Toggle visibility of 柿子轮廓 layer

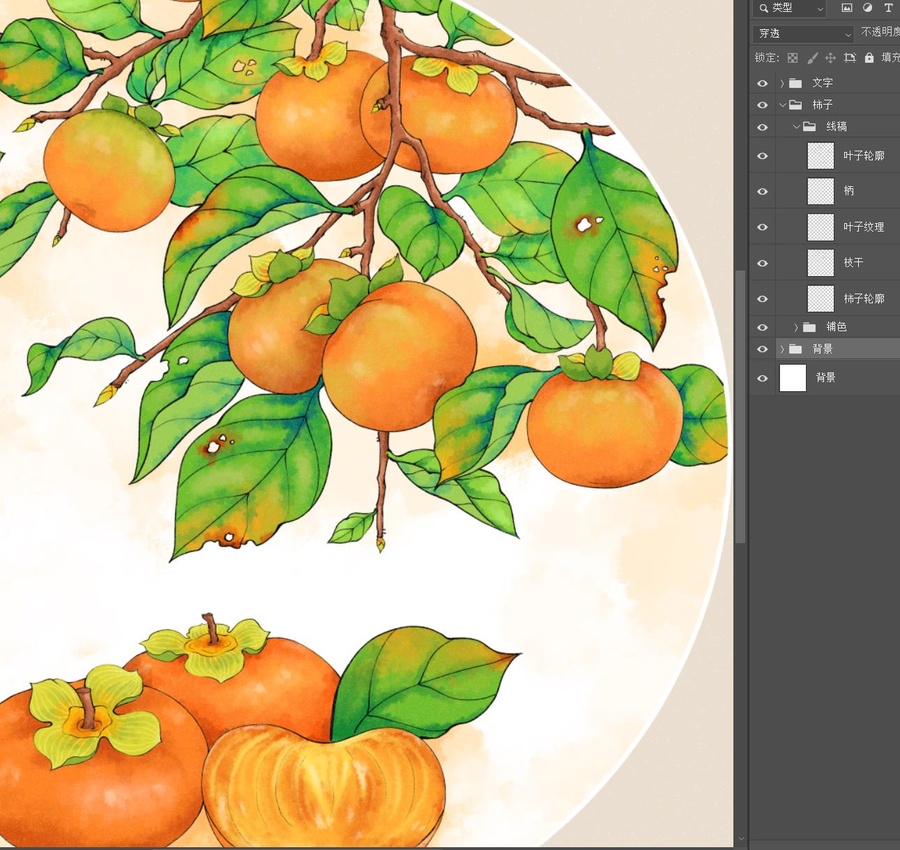click(x=762, y=299)
